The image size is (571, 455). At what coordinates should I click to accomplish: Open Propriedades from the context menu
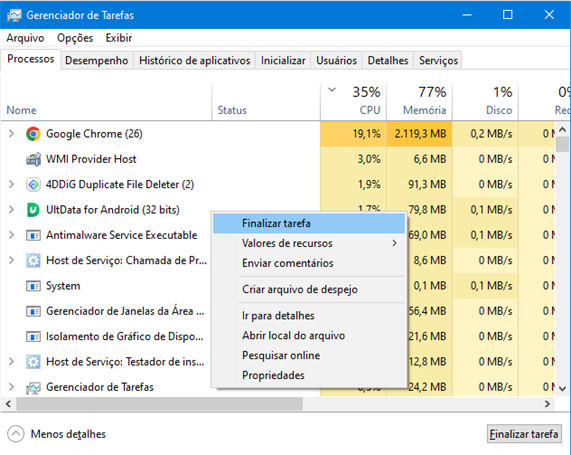pos(309,375)
